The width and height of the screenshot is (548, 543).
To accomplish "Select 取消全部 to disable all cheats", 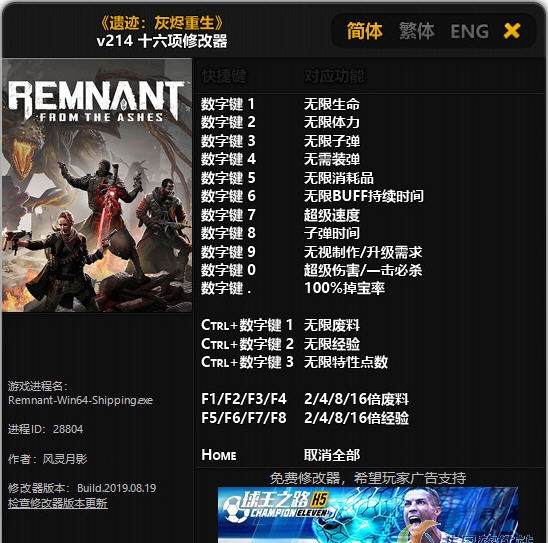I will 332,455.
